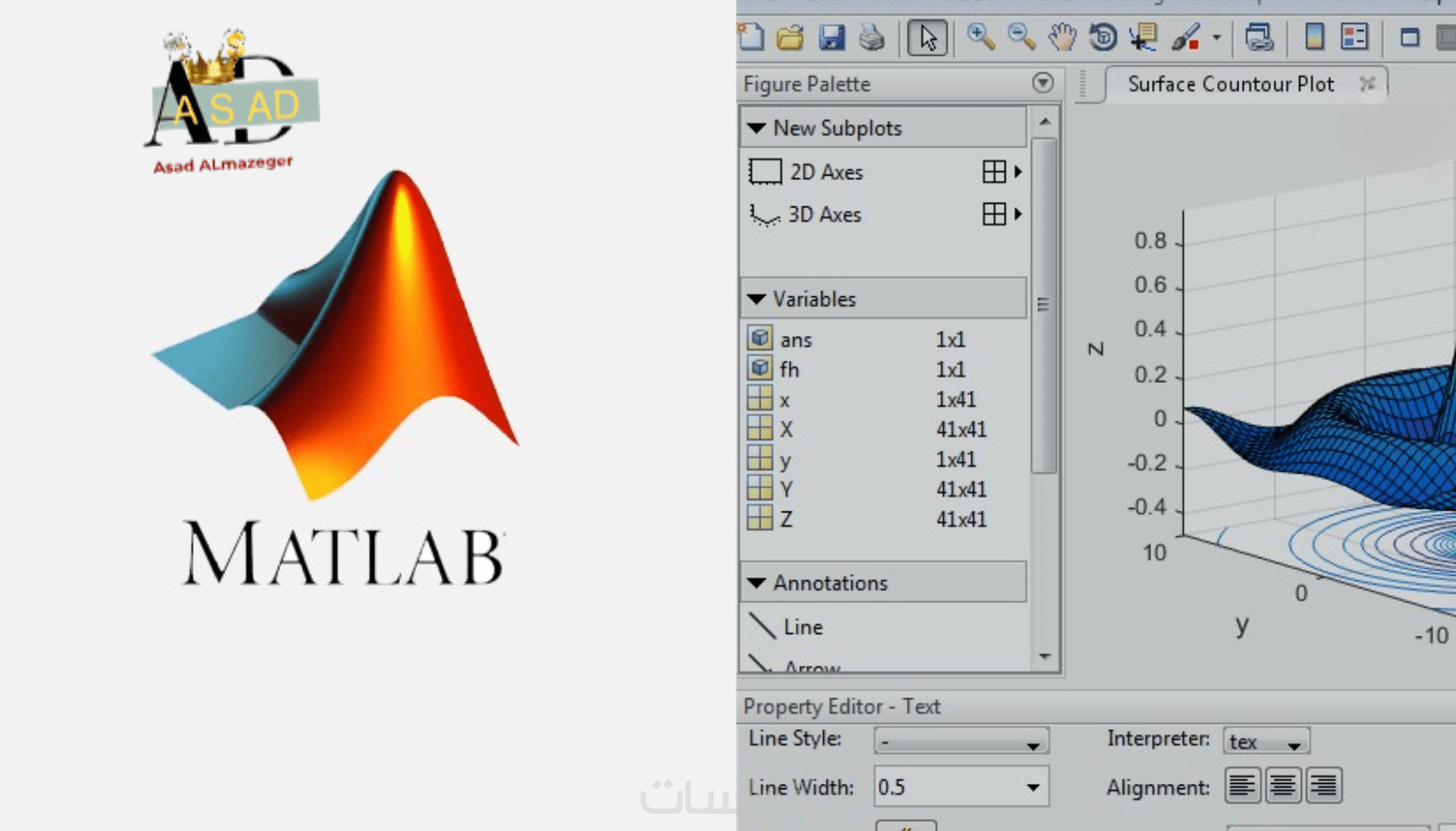The width and height of the screenshot is (1456, 831).
Task: Add a 3D Axes subplot
Action: 805,214
